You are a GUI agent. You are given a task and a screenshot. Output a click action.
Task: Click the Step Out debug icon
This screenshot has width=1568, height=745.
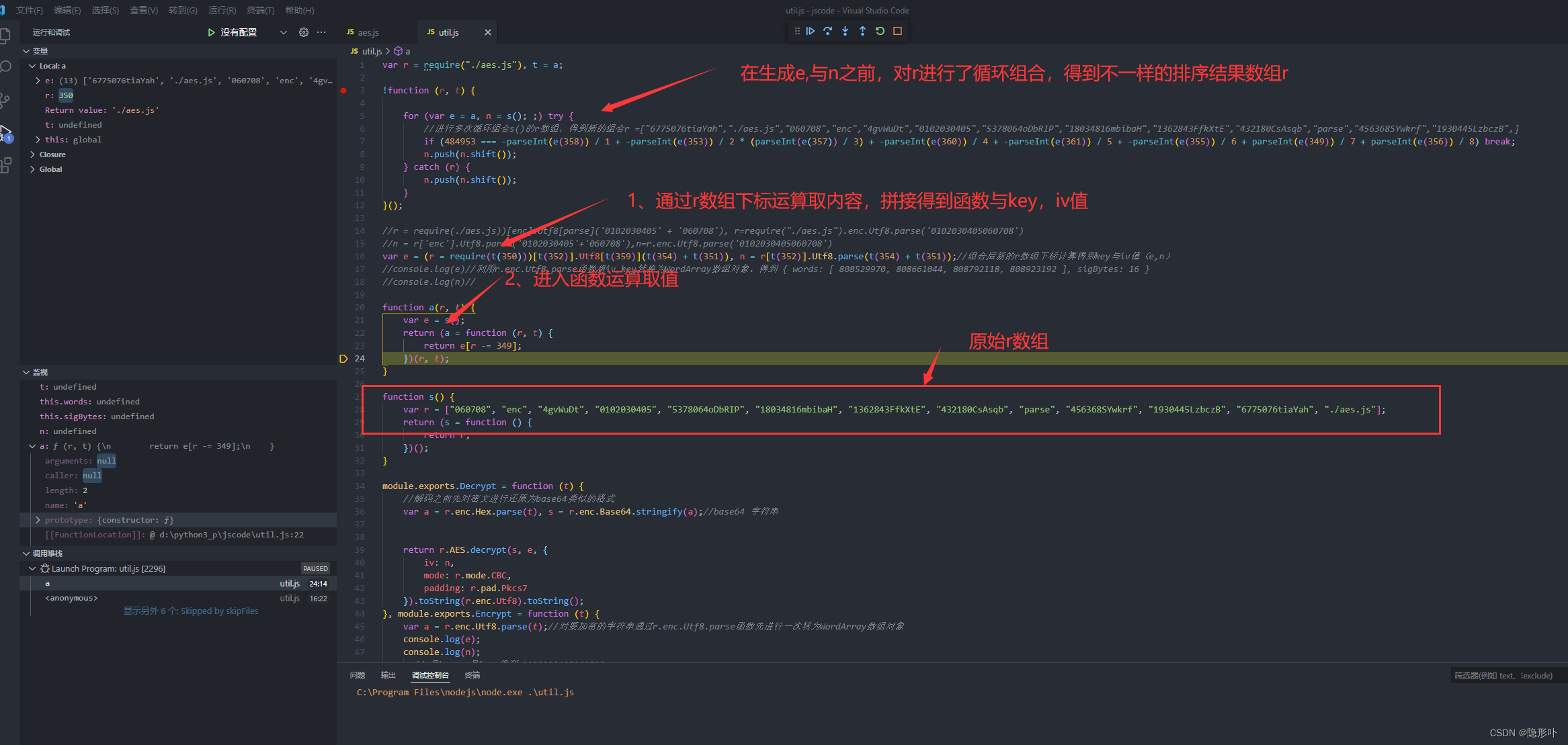coord(863,31)
